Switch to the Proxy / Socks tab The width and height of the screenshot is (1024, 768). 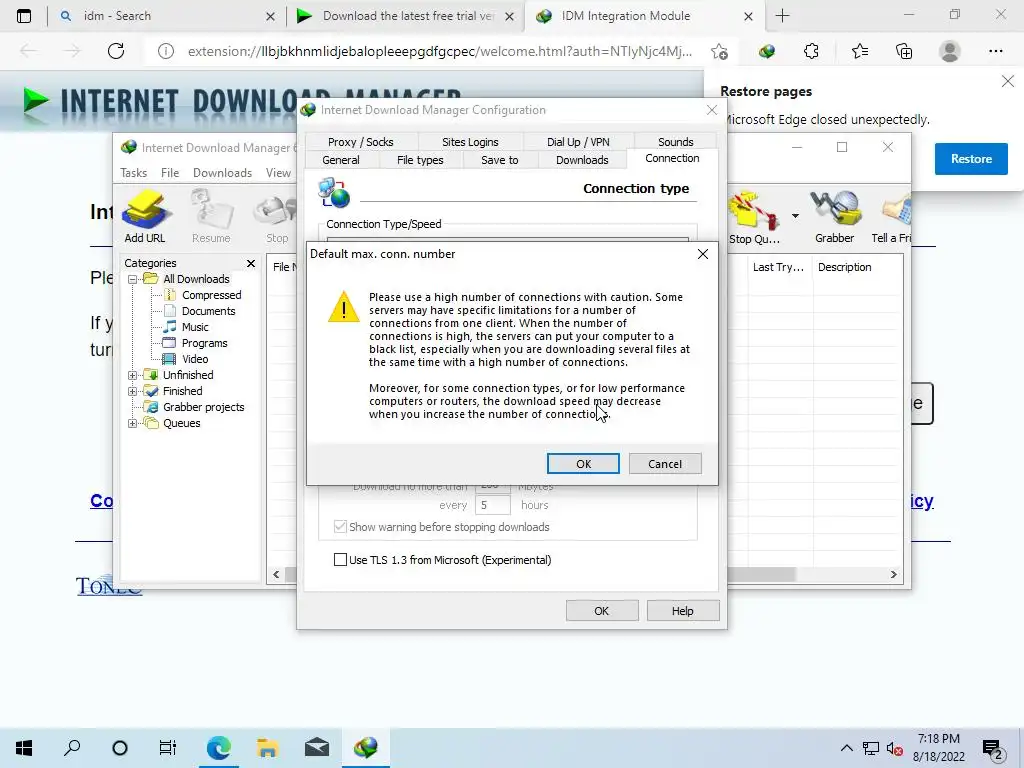(360, 142)
